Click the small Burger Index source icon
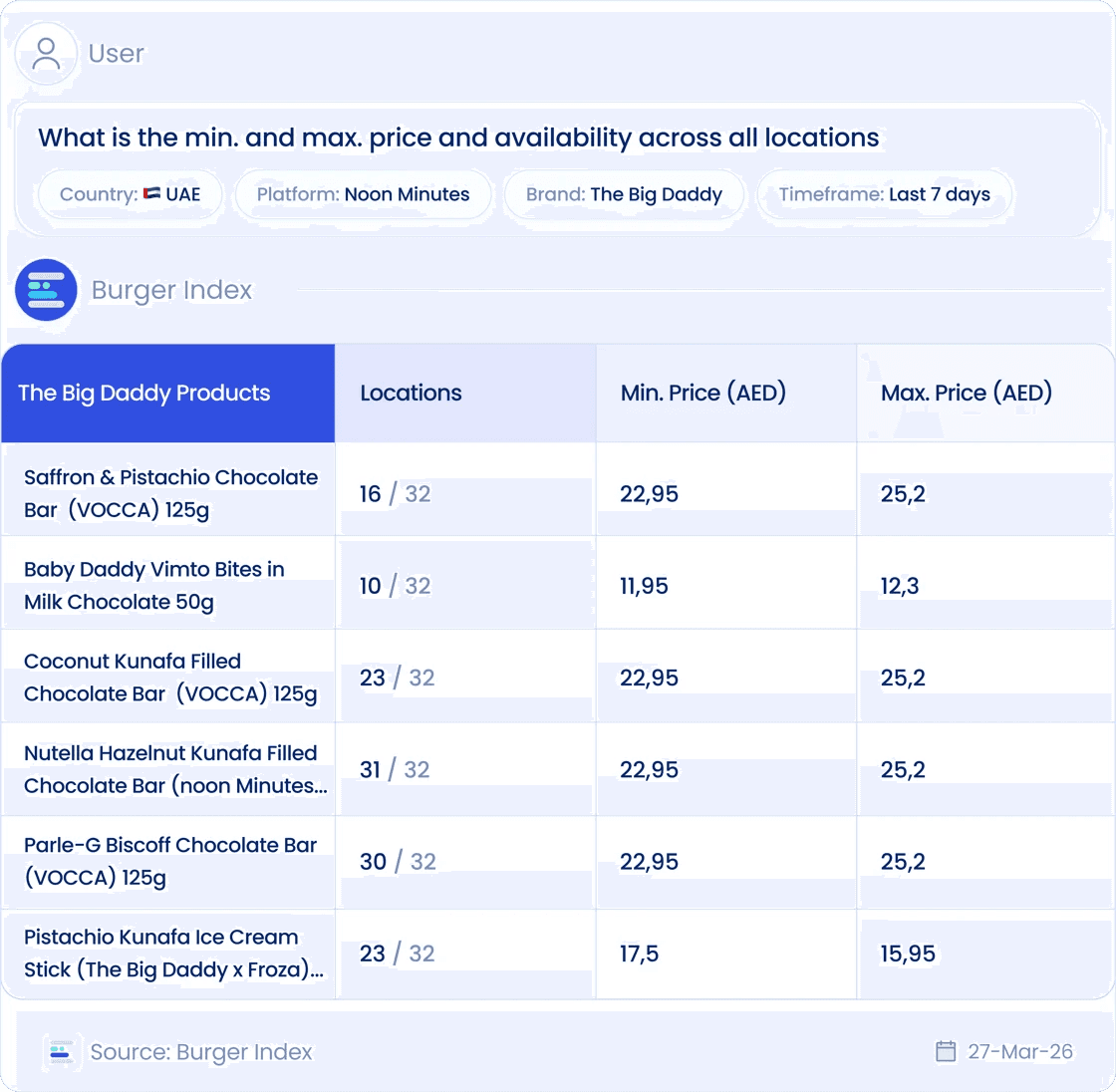The width and height of the screenshot is (1116, 1092). point(62,1051)
